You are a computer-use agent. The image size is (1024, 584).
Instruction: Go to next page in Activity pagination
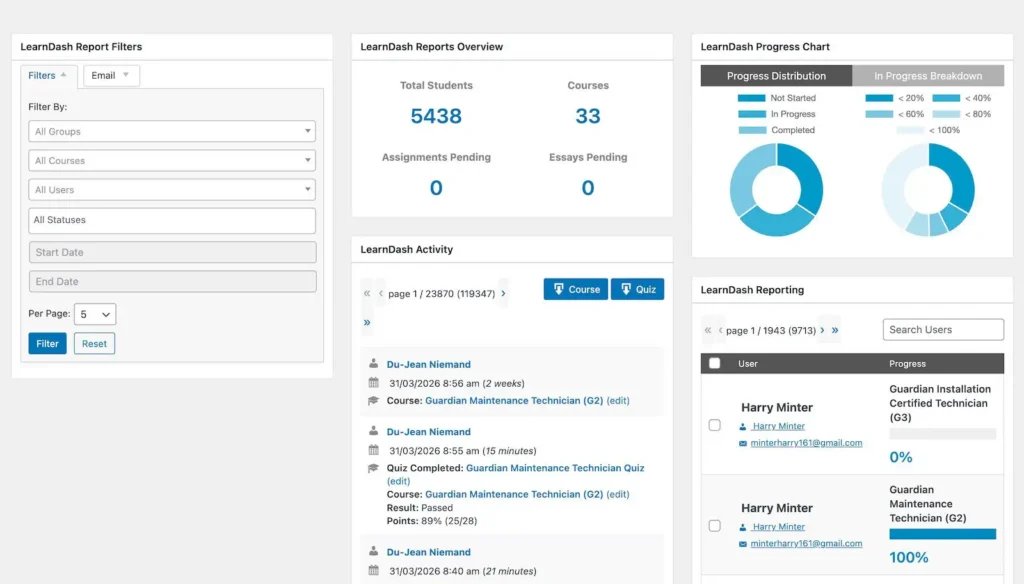(x=504, y=293)
